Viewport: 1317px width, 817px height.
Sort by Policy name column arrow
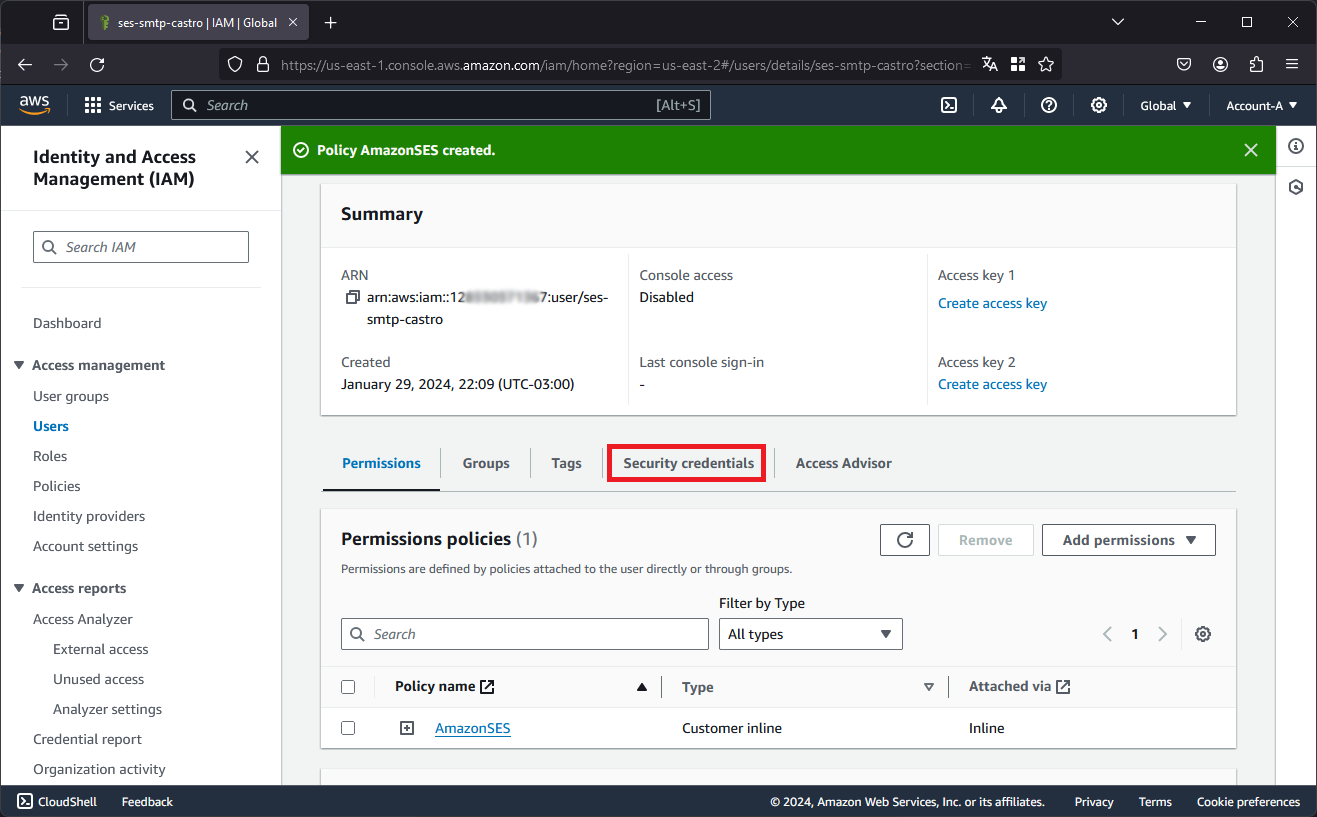coord(642,687)
